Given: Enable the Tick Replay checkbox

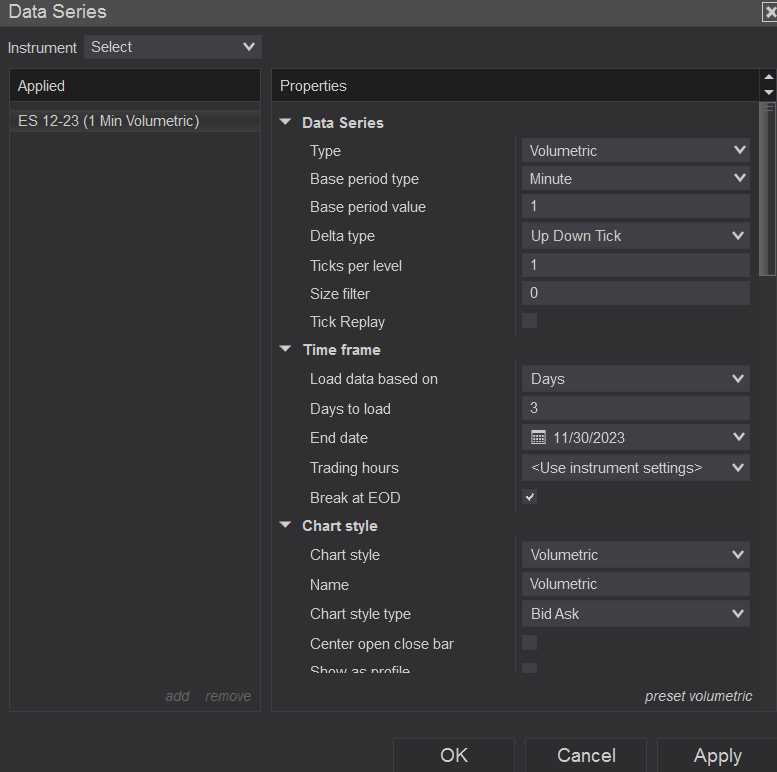Looking at the screenshot, I should (530, 321).
